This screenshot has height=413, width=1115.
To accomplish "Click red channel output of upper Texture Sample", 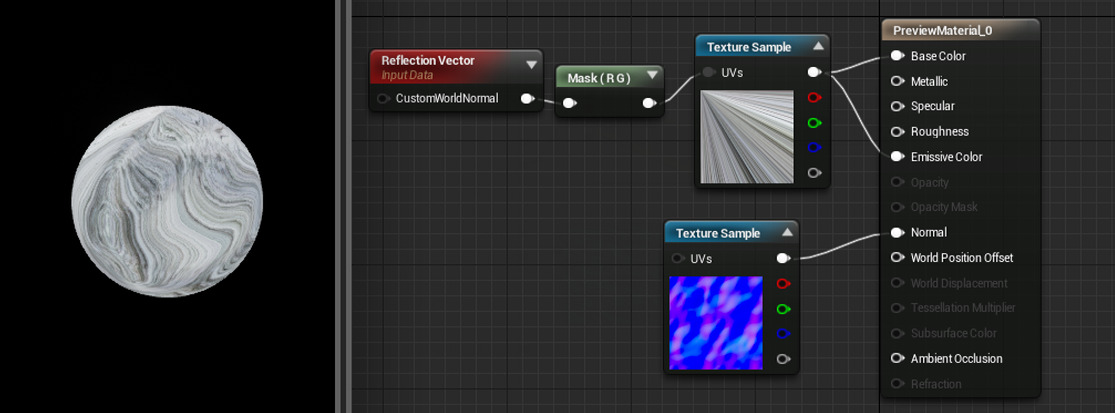I will [815, 97].
